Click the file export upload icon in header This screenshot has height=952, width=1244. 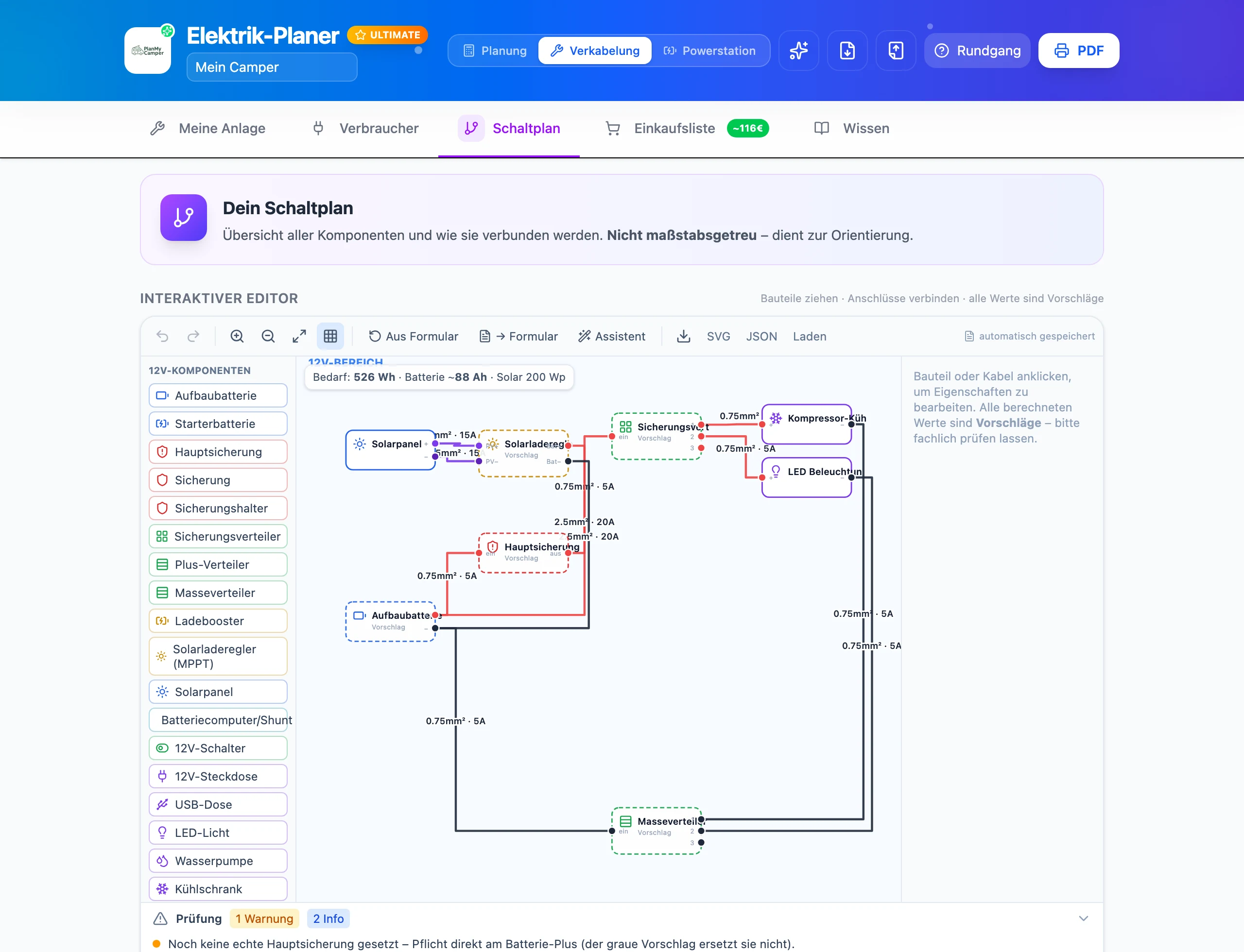[896, 51]
